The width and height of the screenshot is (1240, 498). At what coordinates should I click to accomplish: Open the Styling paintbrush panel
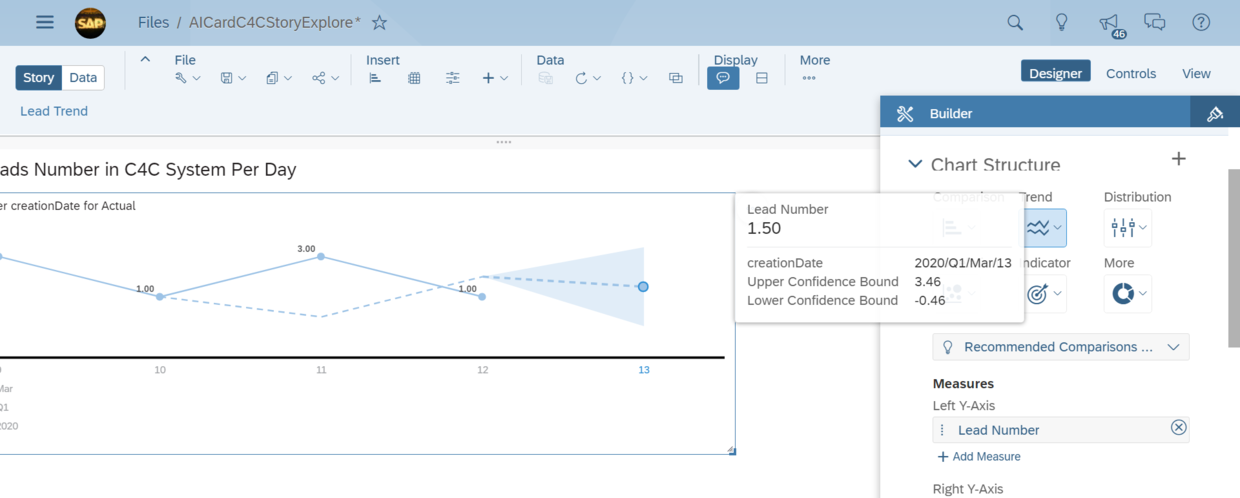click(1215, 113)
